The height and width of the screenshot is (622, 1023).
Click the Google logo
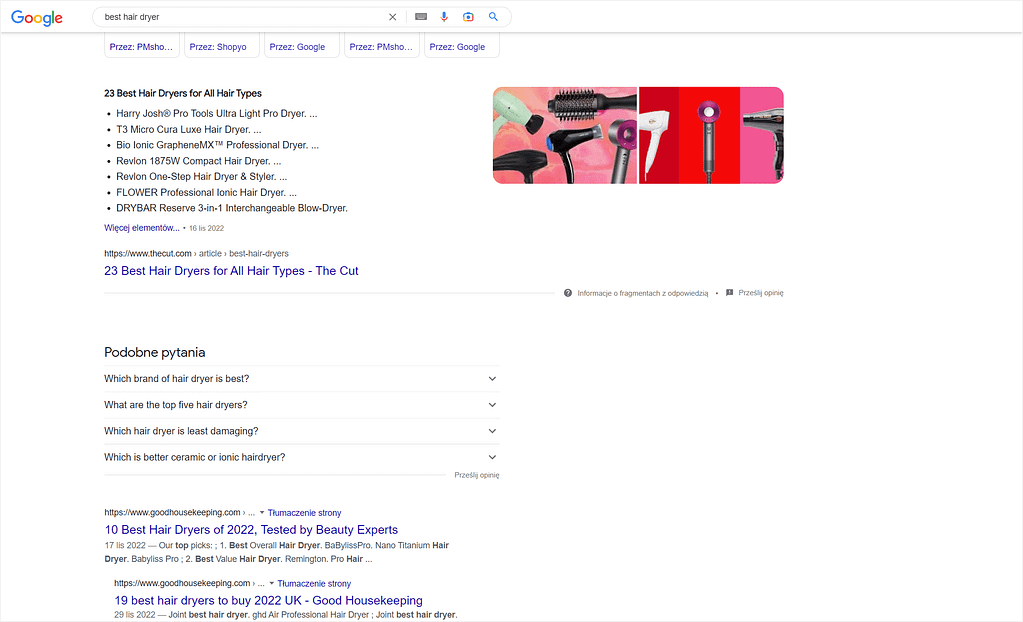point(36,17)
